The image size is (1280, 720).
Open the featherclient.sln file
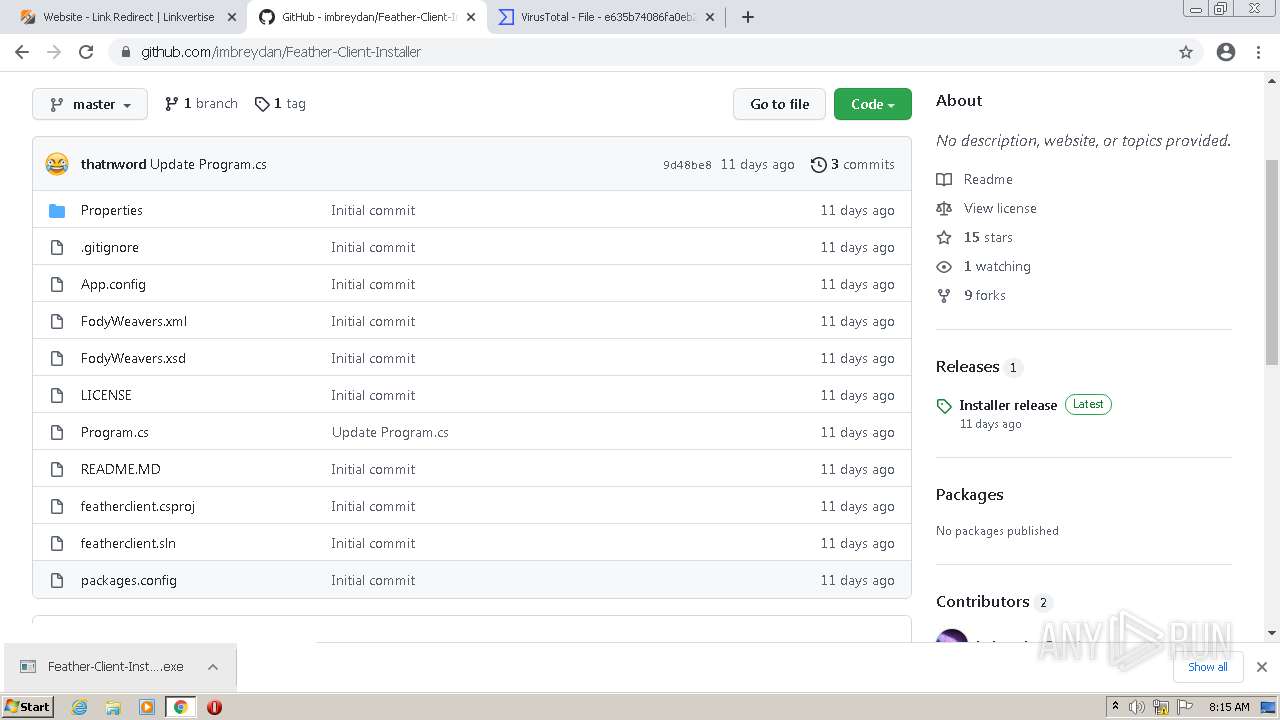click(128, 543)
